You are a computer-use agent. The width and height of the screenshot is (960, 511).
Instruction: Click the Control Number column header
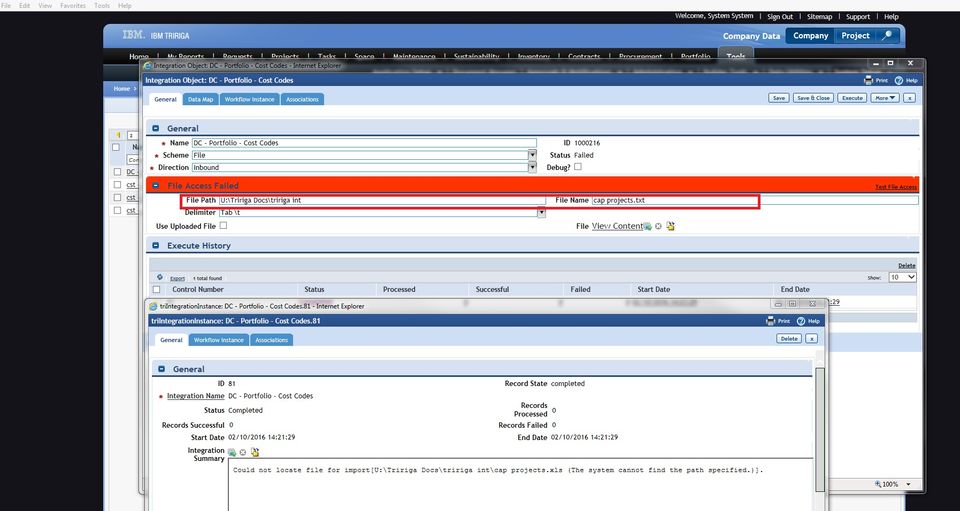click(x=198, y=289)
